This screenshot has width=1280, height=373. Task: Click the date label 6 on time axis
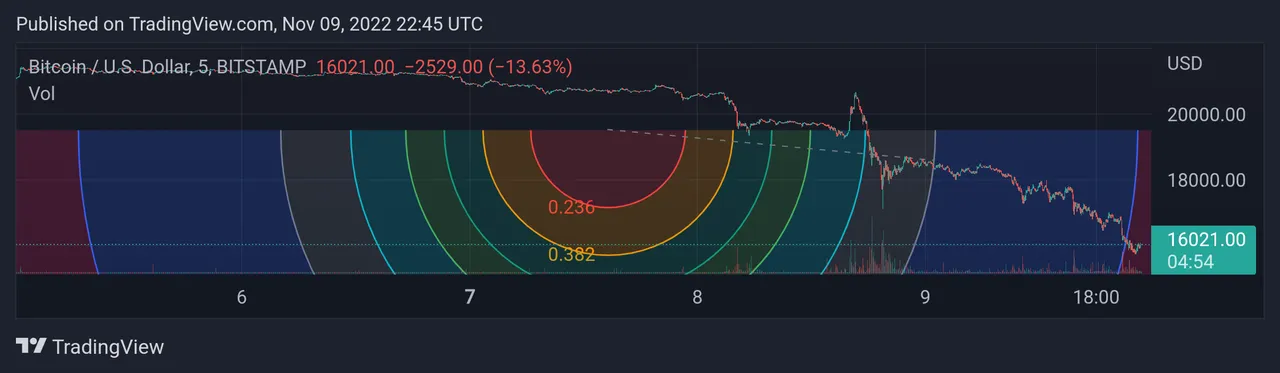coord(242,297)
